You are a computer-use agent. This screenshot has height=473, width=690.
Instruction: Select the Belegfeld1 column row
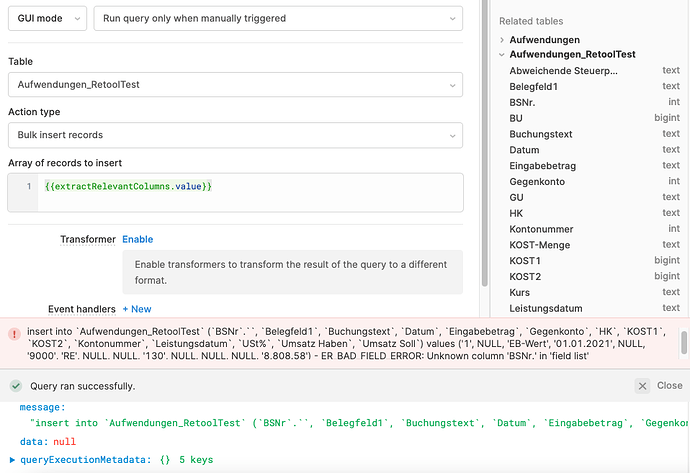(x=594, y=87)
